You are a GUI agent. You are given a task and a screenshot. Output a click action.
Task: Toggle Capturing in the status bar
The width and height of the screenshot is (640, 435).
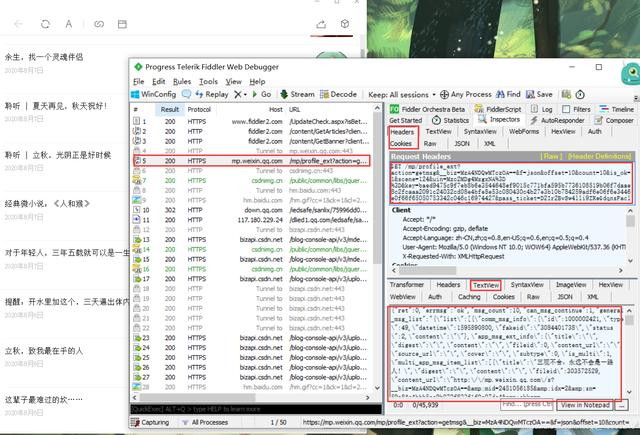click(150, 422)
